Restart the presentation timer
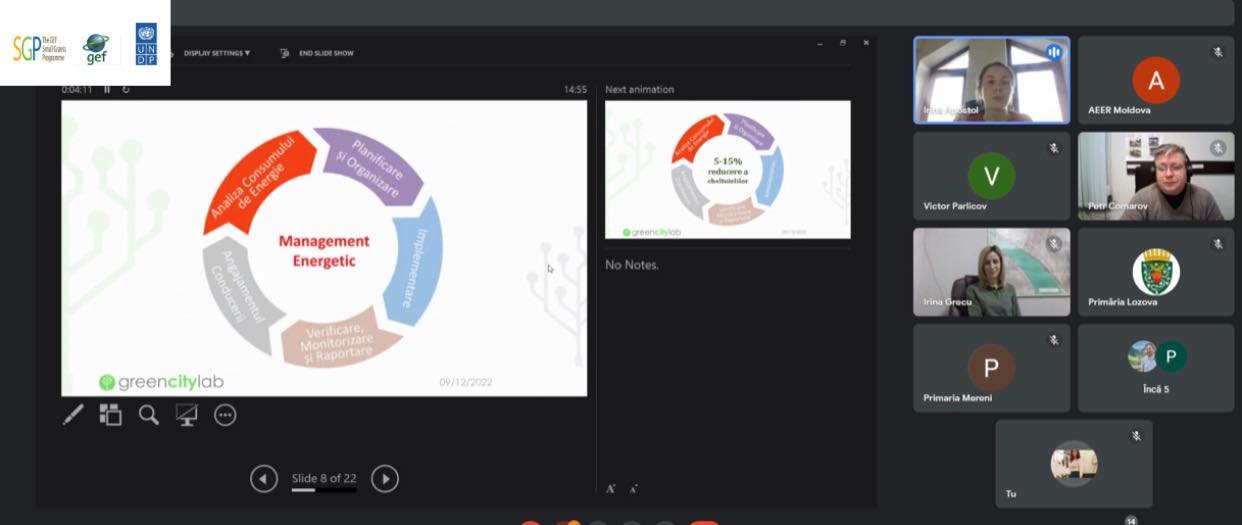 pos(126,89)
